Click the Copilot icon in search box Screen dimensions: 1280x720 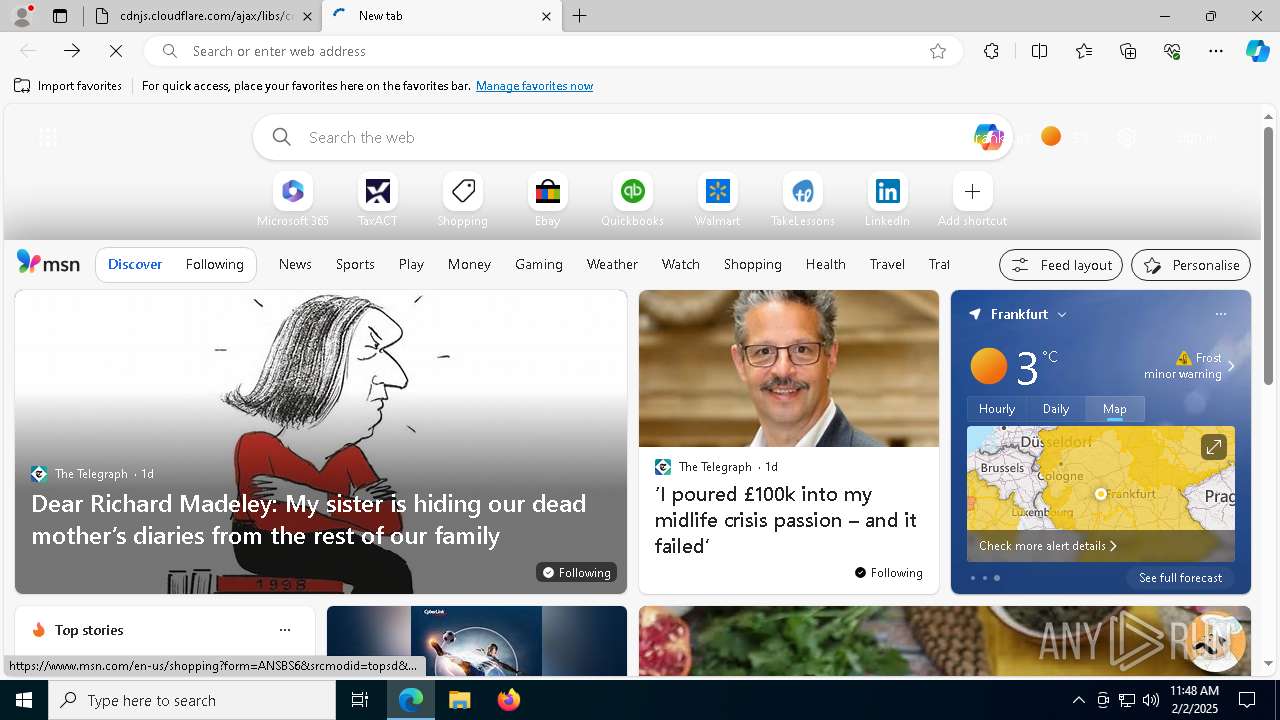(987, 138)
